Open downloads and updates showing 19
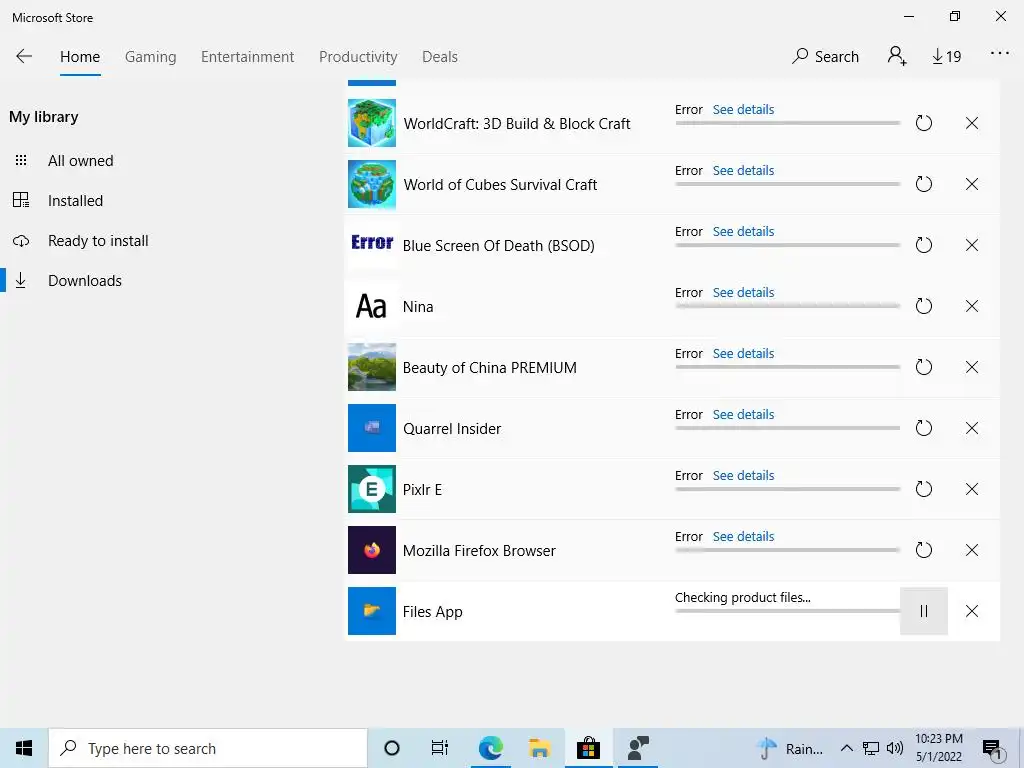The height and width of the screenshot is (768, 1024). pyautogui.click(x=946, y=57)
